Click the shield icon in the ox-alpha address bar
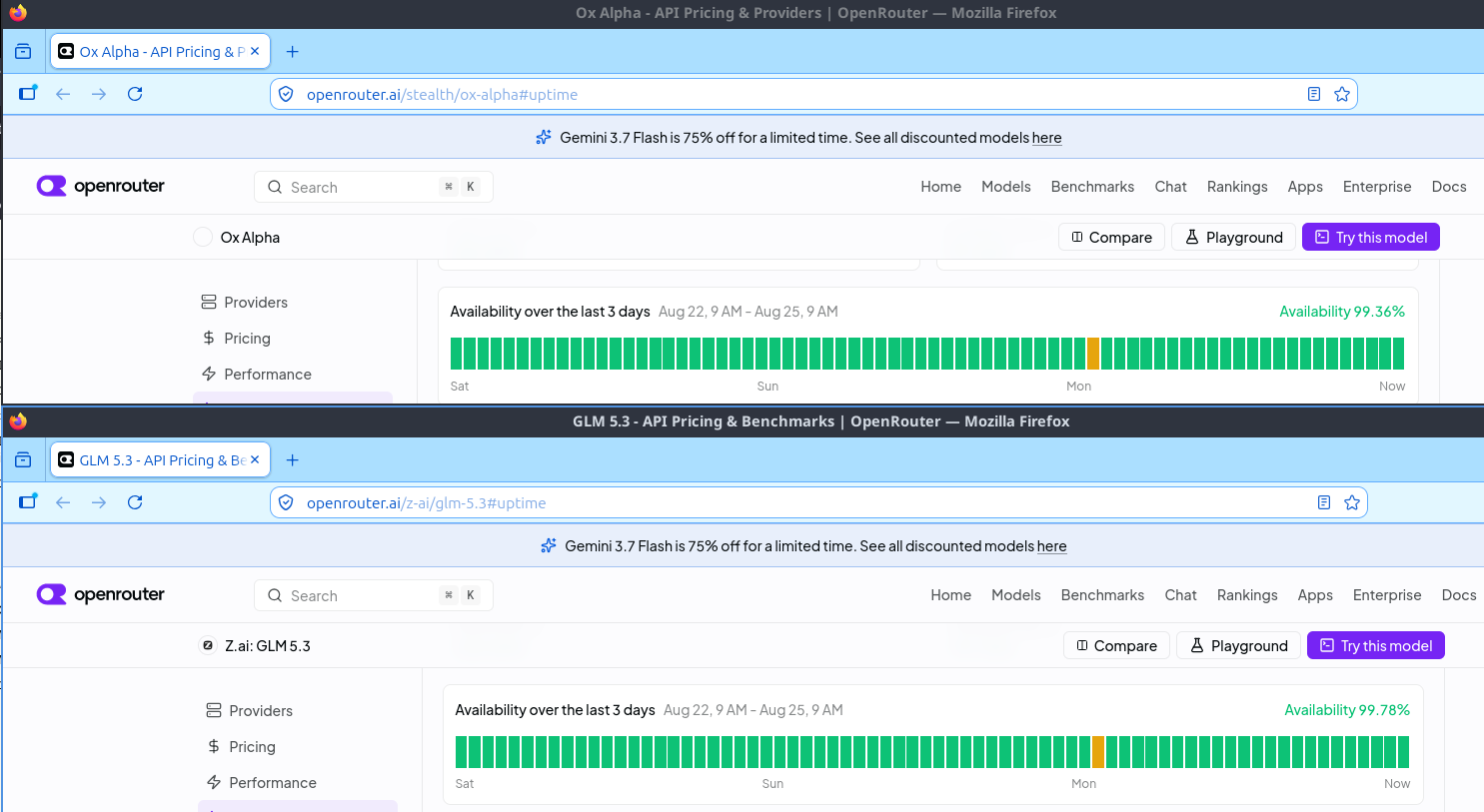 point(286,94)
